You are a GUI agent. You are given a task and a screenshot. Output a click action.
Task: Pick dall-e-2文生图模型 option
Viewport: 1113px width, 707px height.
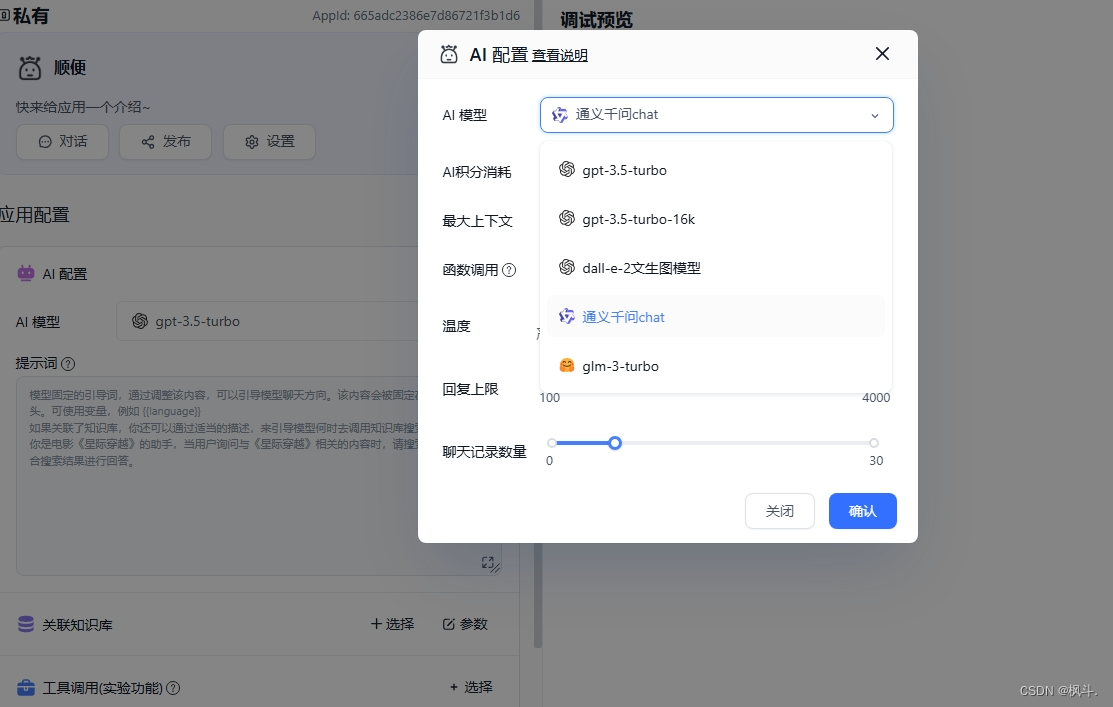tap(716, 268)
